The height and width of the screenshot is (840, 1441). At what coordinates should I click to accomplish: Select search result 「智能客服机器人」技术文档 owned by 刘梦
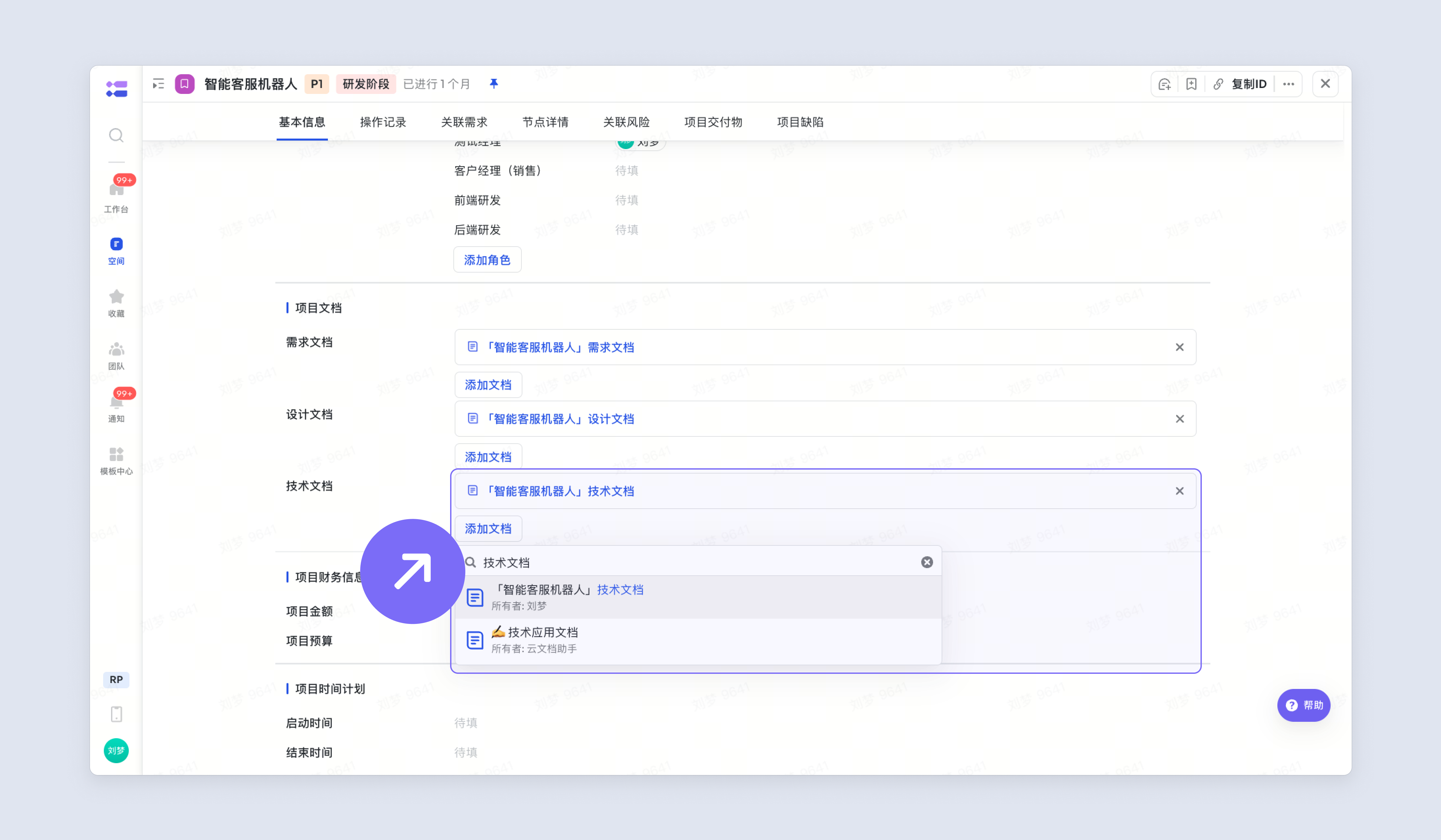click(x=698, y=597)
